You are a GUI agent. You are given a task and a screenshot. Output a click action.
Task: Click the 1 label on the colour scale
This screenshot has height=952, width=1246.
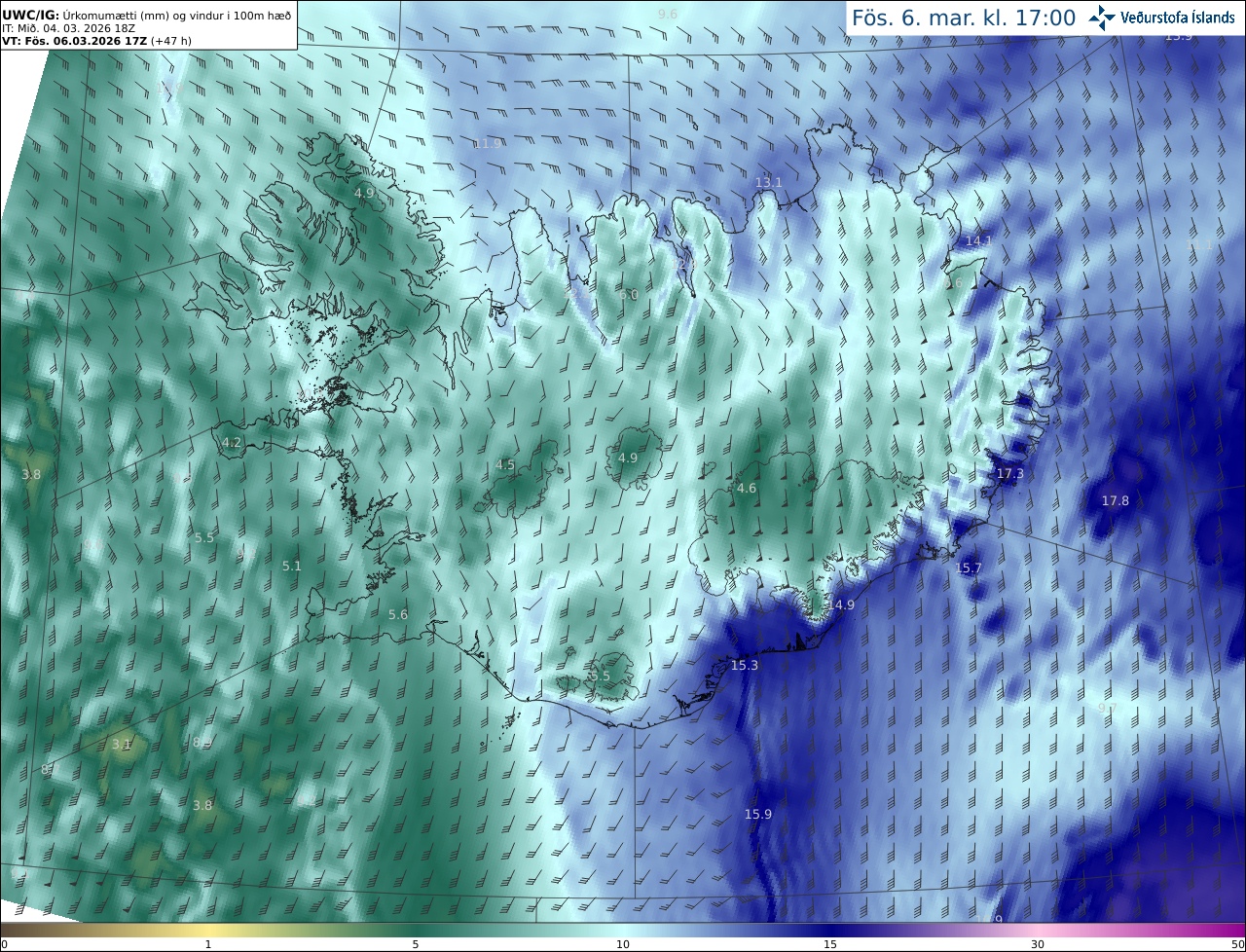coord(208,944)
